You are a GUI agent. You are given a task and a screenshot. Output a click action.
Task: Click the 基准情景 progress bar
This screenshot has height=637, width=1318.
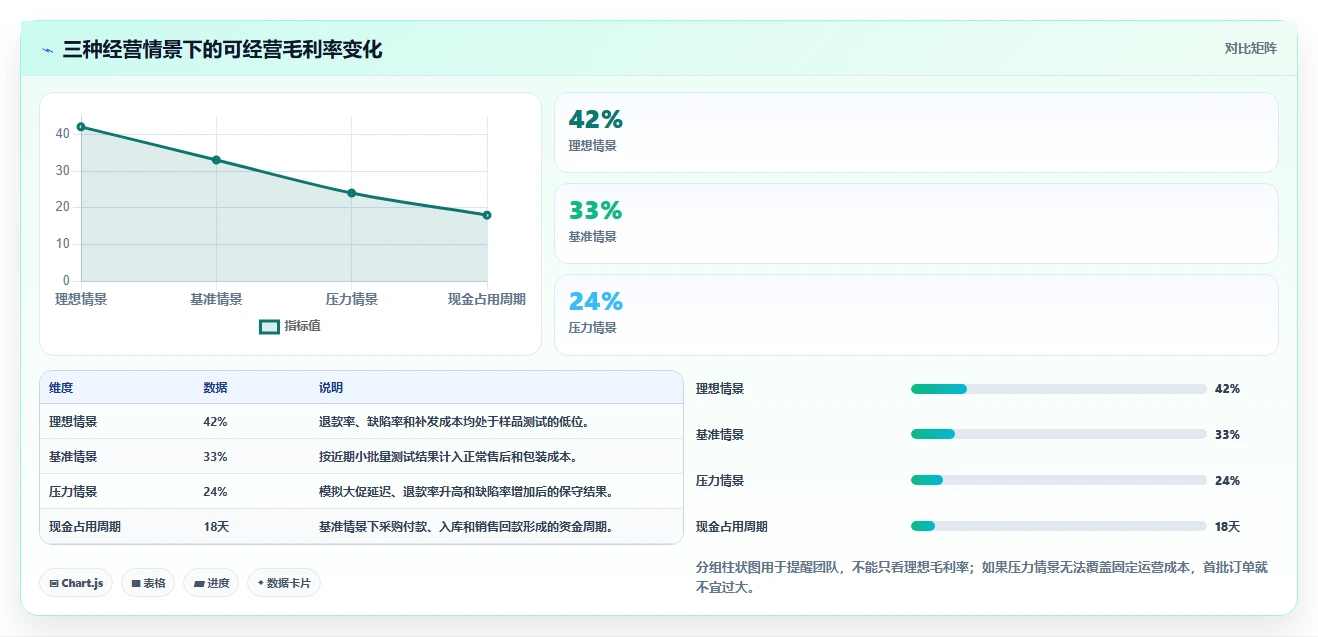(x=1058, y=435)
